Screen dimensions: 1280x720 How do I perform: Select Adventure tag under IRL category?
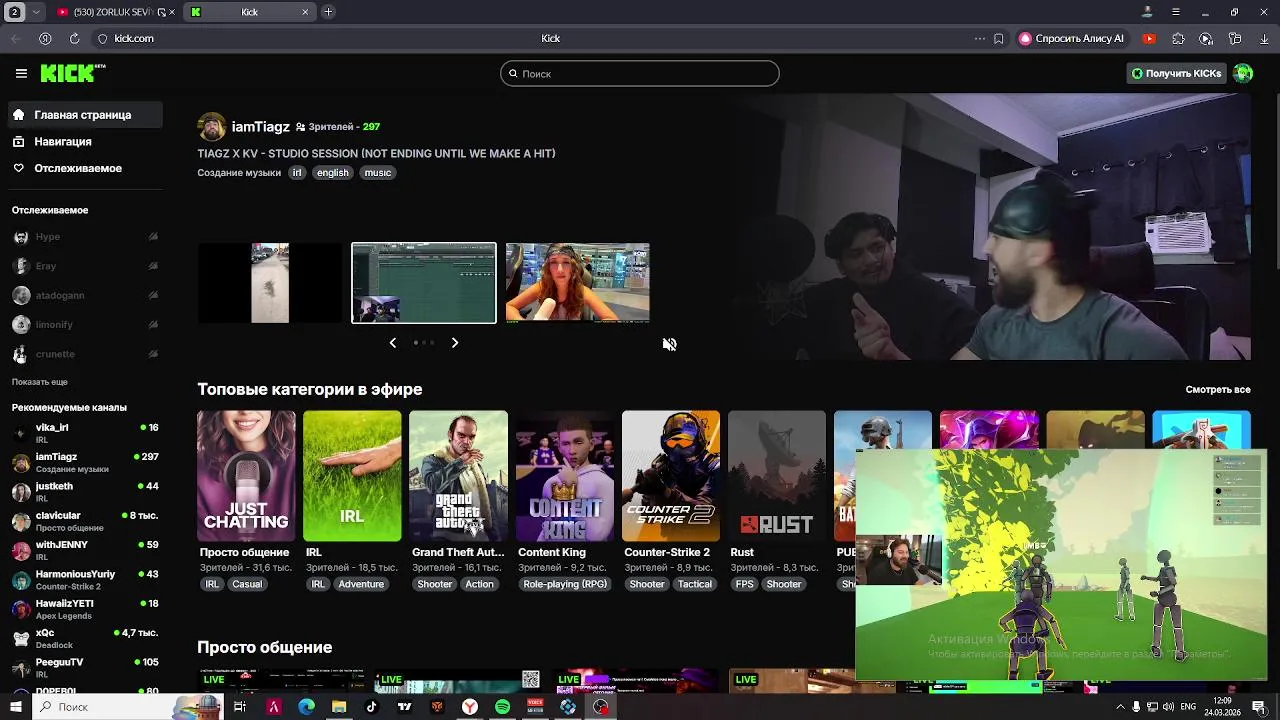(361, 584)
